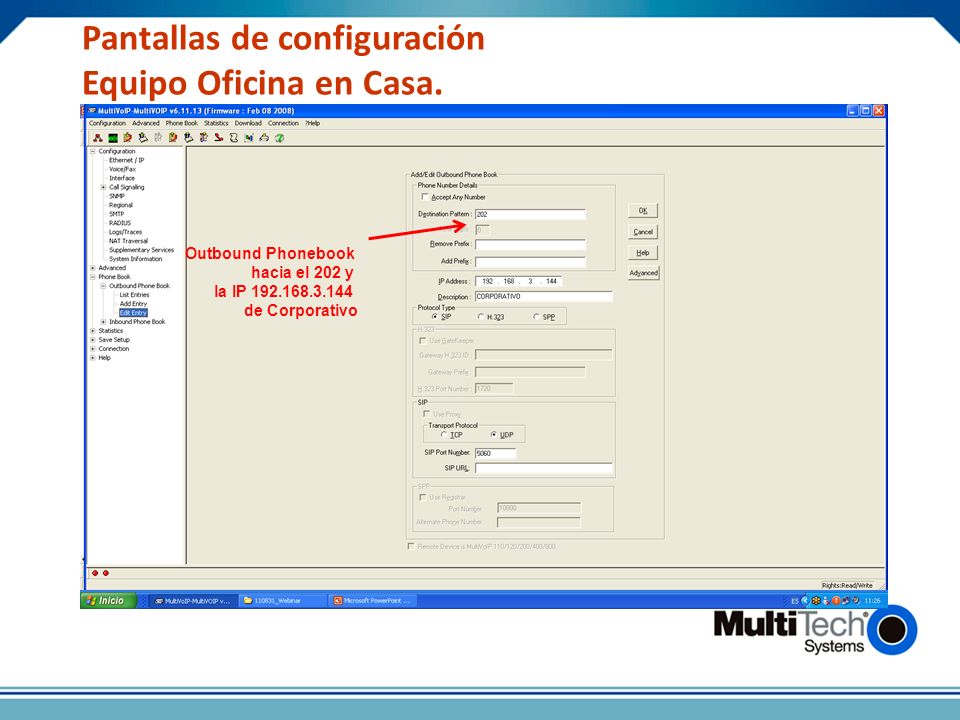Image resolution: width=960 pixels, height=720 pixels.
Task: Expand the Statistics tree node
Action: point(93,331)
